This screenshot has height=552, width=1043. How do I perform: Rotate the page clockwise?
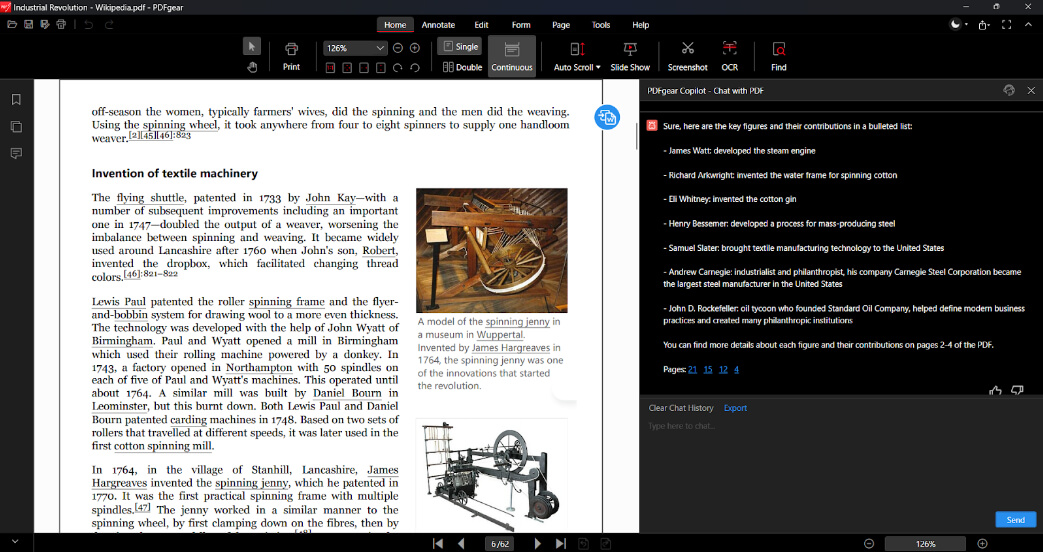[x=398, y=67]
